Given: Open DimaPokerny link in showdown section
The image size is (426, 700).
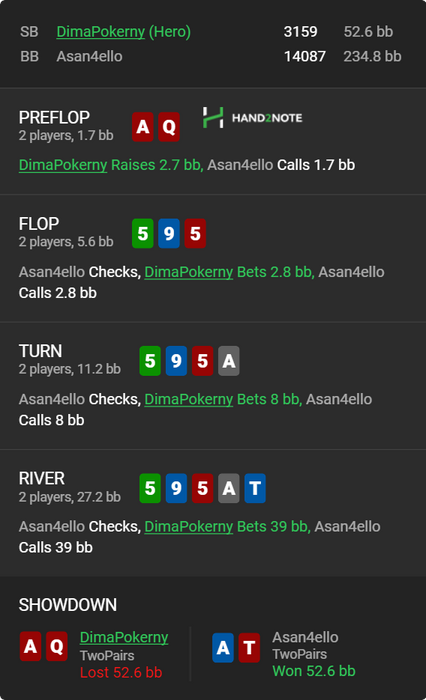Looking at the screenshot, I should [124, 637].
